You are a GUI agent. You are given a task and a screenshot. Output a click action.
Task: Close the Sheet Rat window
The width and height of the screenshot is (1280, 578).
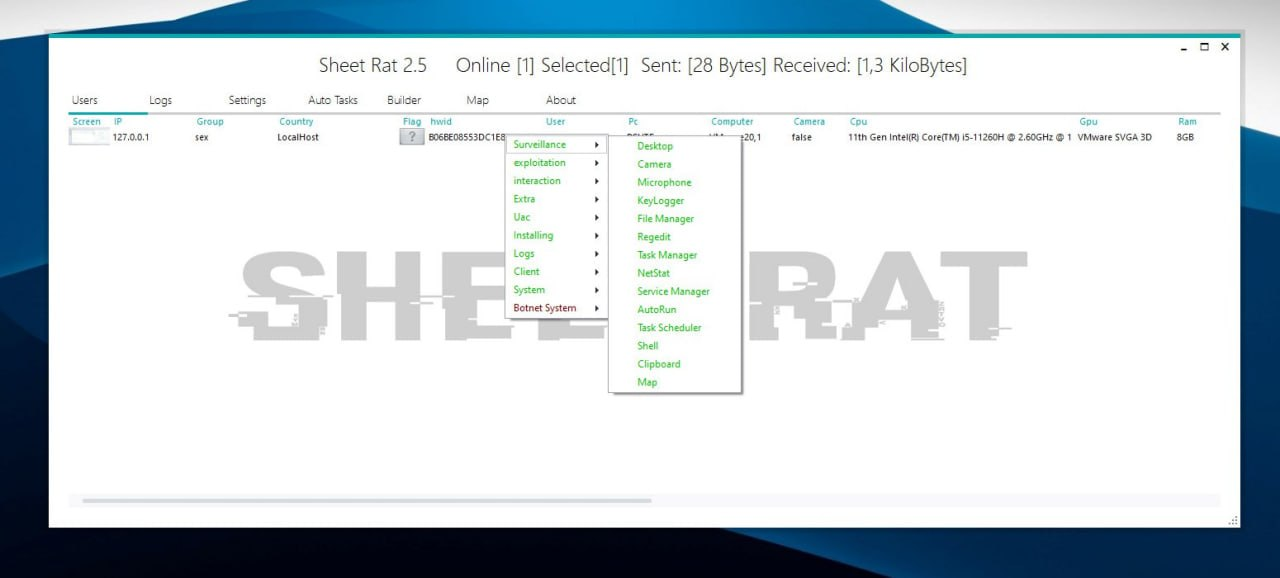point(1225,46)
